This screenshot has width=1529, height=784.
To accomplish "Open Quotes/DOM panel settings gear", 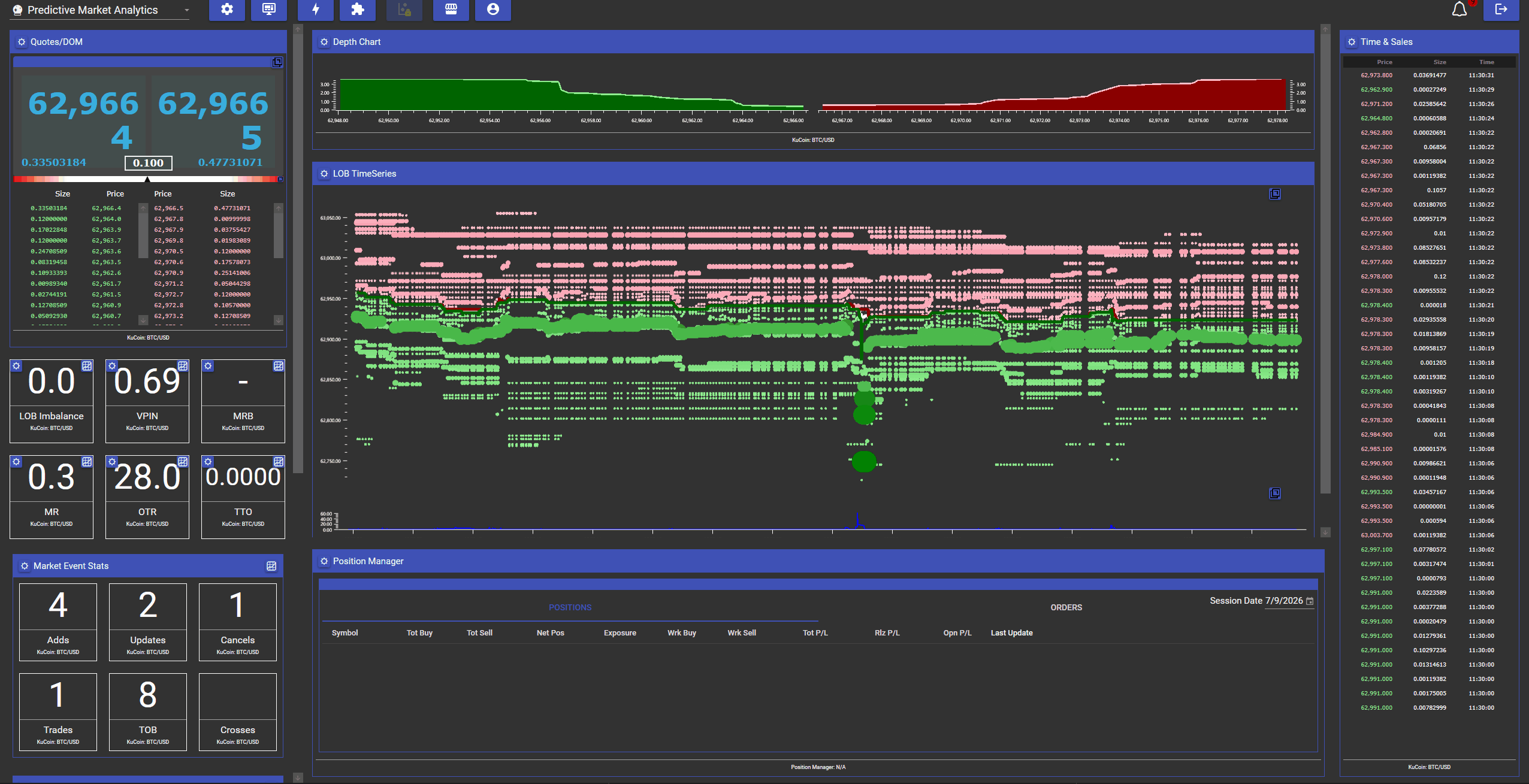I will pyautogui.click(x=22, y=42).
